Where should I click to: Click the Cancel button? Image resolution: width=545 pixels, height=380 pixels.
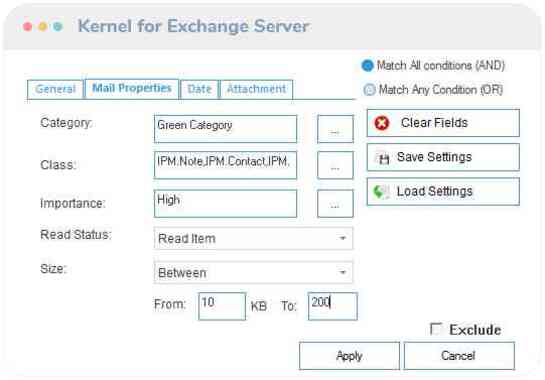coord(459,356)
